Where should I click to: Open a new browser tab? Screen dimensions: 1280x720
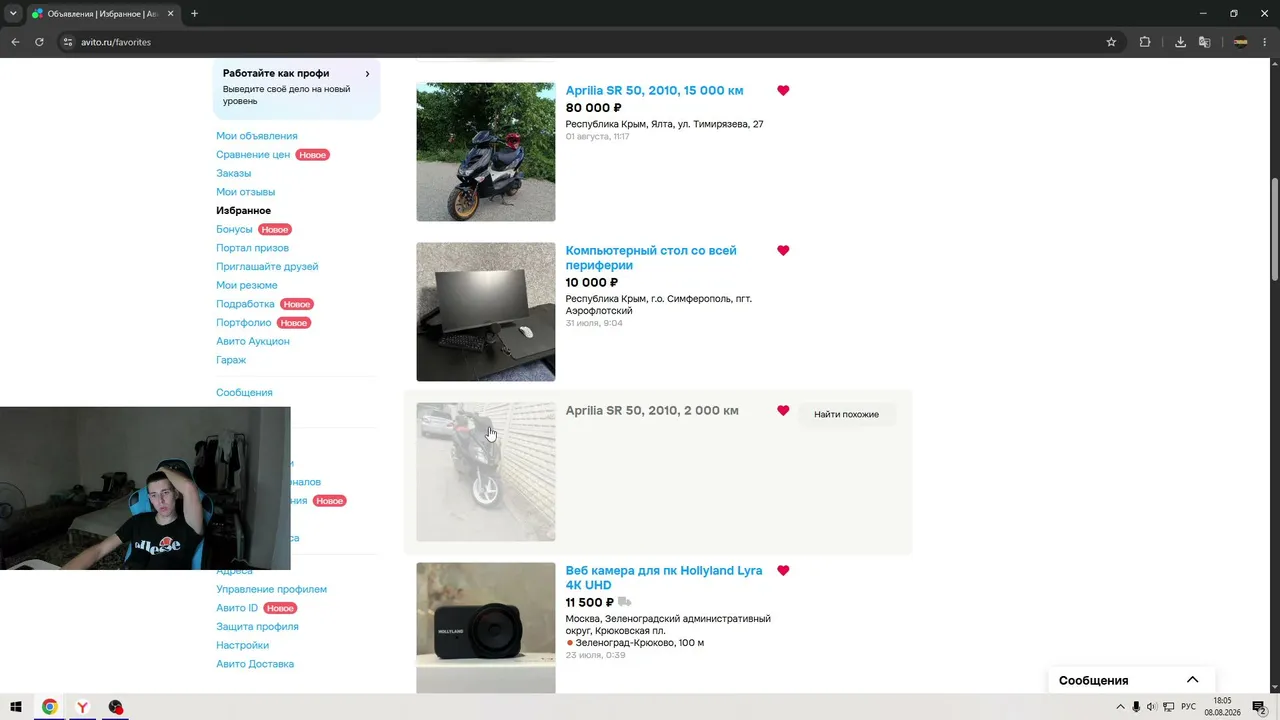pos(194,14)
